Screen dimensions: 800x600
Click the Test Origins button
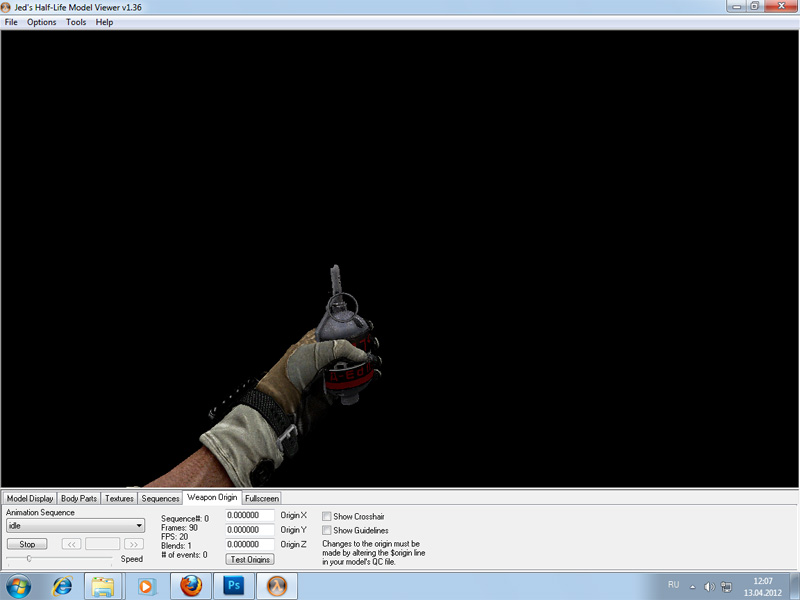tap(250, 559)
